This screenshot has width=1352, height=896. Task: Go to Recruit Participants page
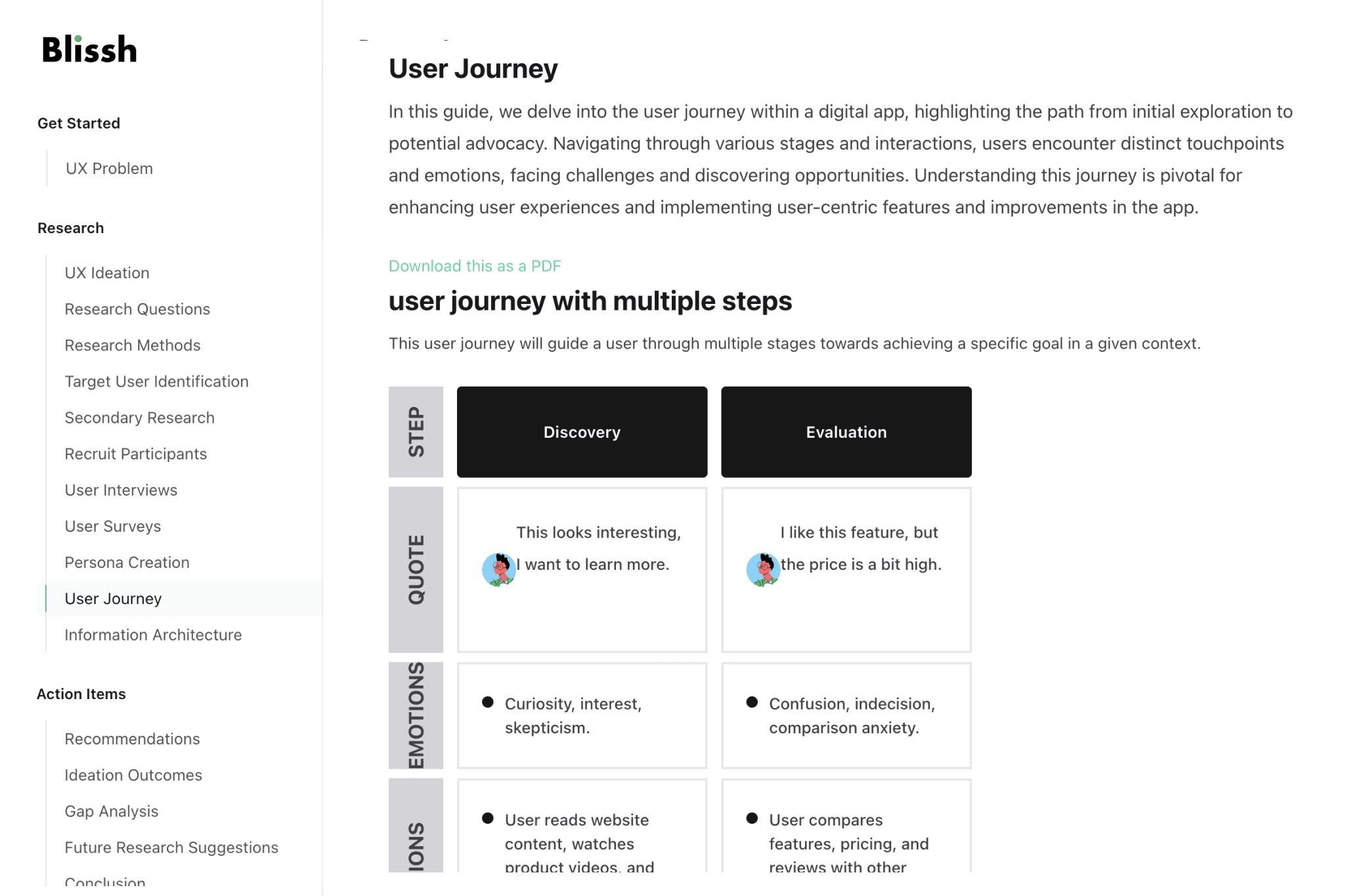click(x=135, y=454)
